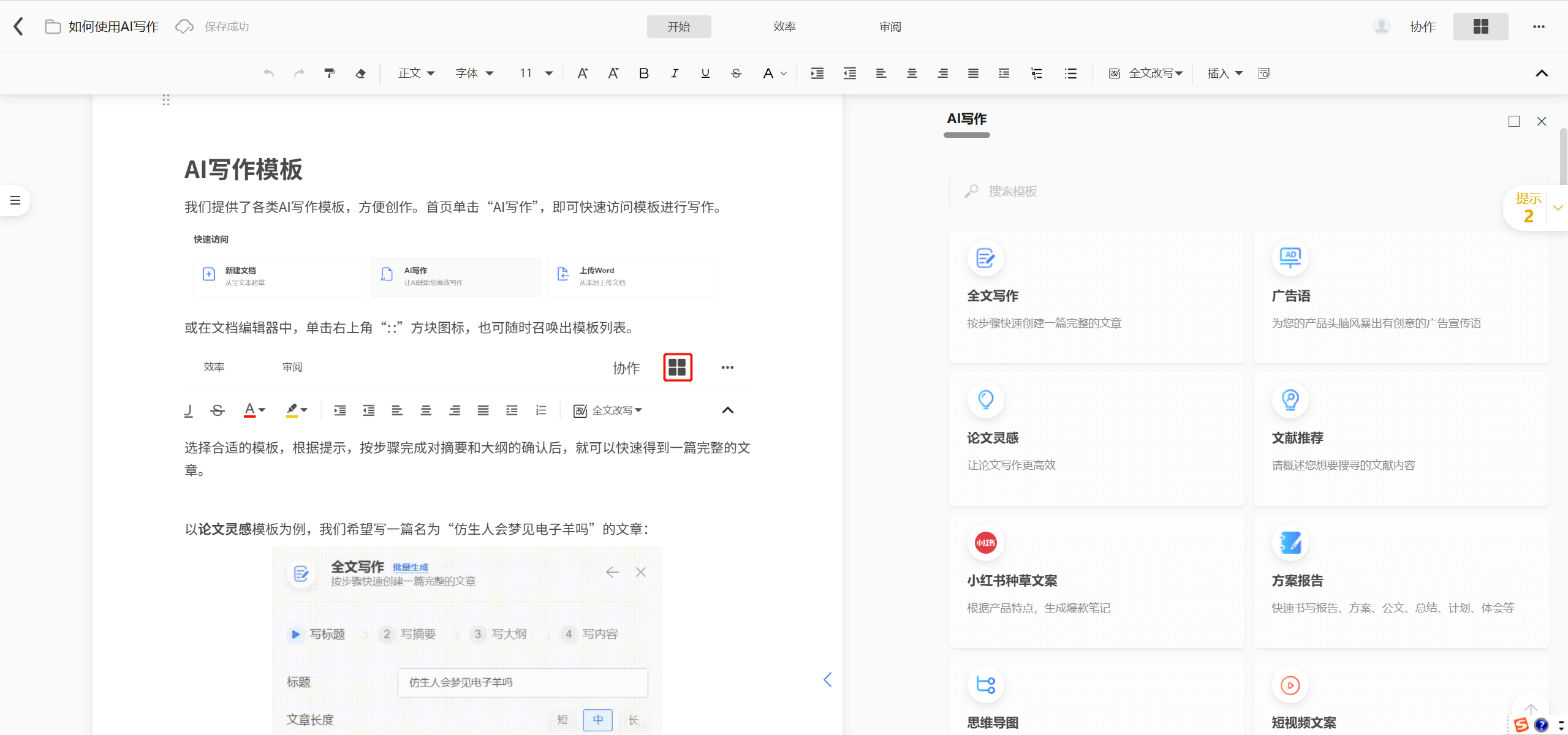1568x735 pixels.
Task: Switch to 开始 tab
Action: click(679, 26)
